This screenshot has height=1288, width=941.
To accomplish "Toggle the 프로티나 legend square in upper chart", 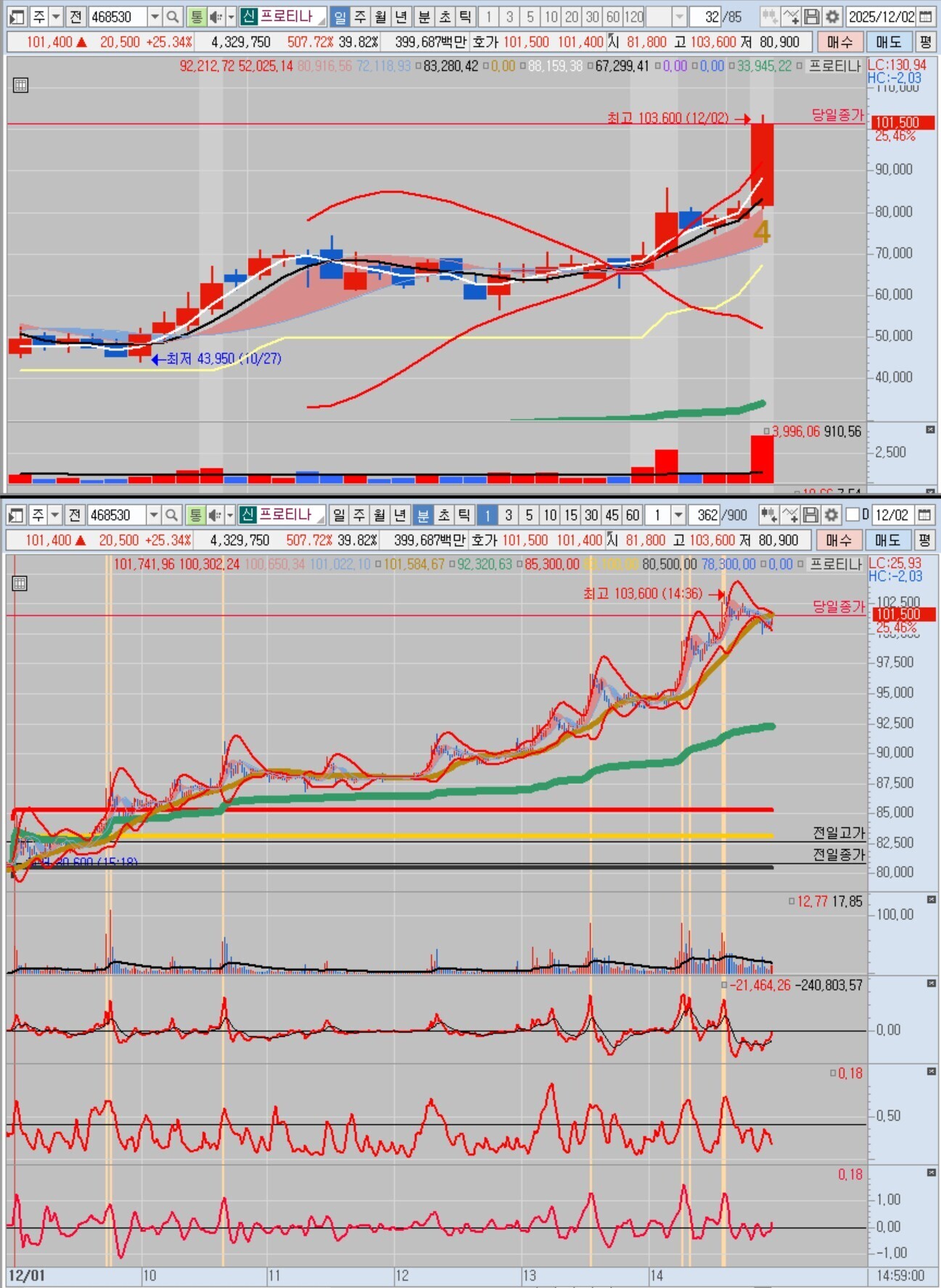I will pyautogui.click(x=800, y=67).
